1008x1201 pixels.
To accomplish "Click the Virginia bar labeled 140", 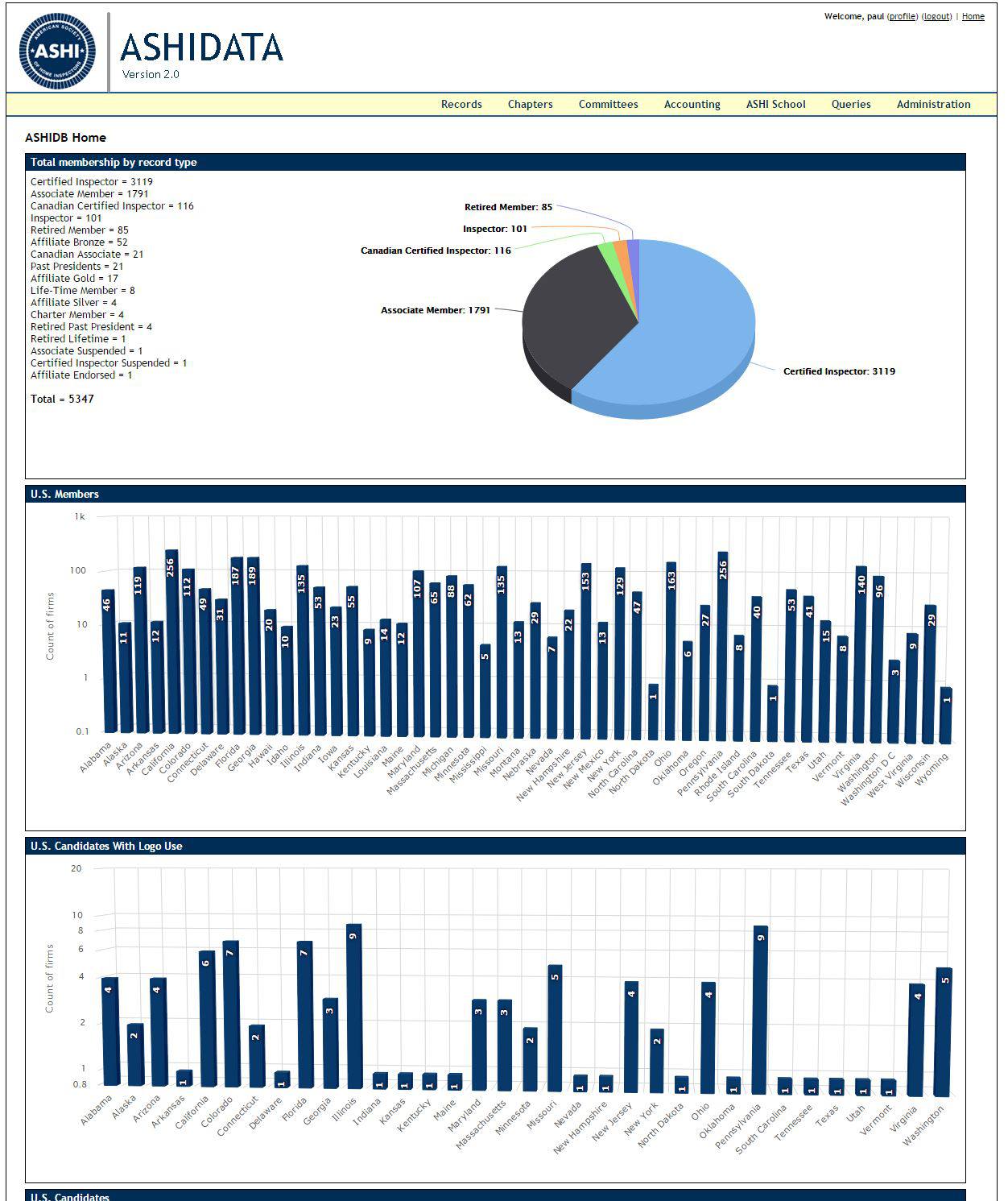I will 861,654.
